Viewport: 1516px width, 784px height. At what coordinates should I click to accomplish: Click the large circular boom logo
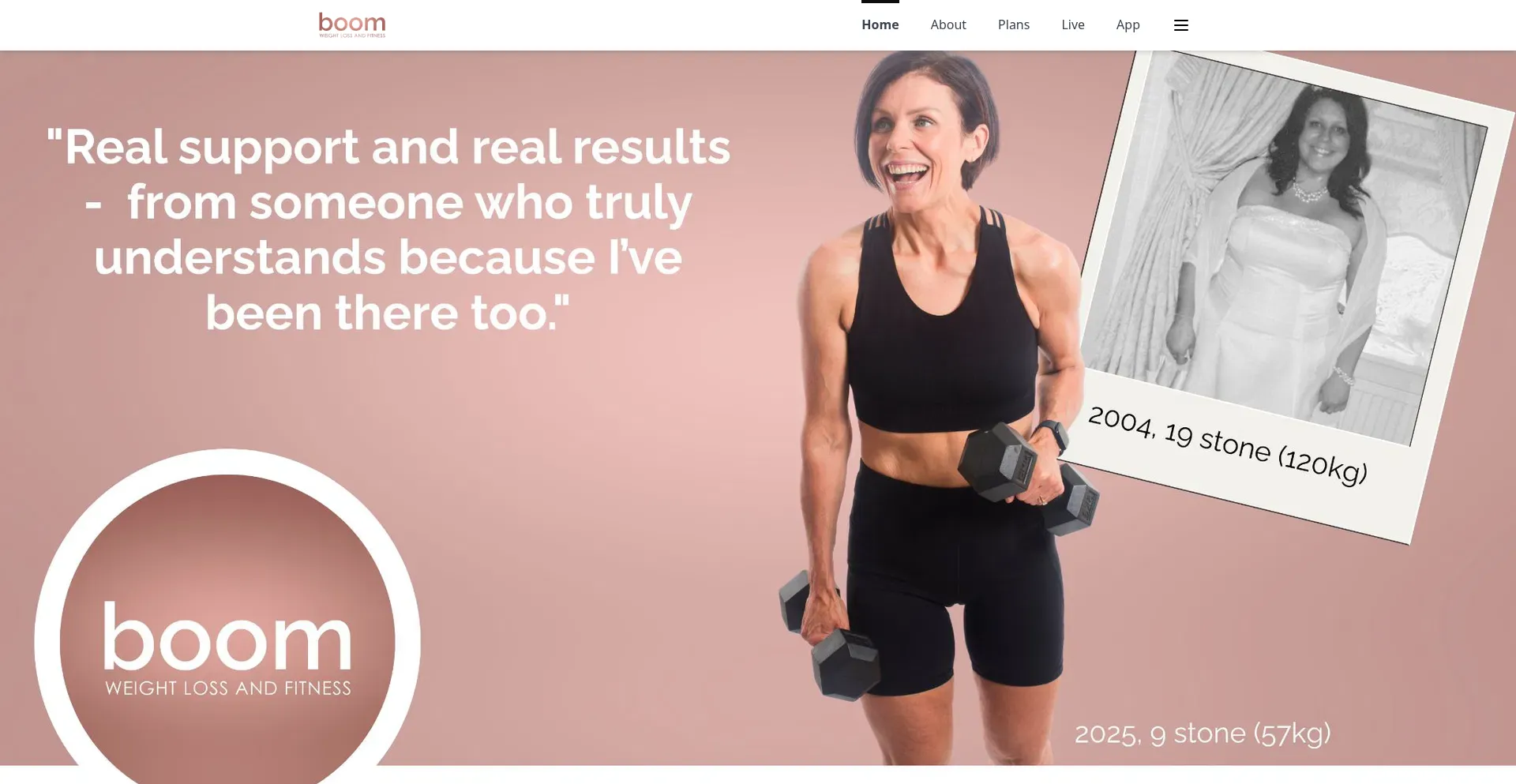[x=227, y=624]
